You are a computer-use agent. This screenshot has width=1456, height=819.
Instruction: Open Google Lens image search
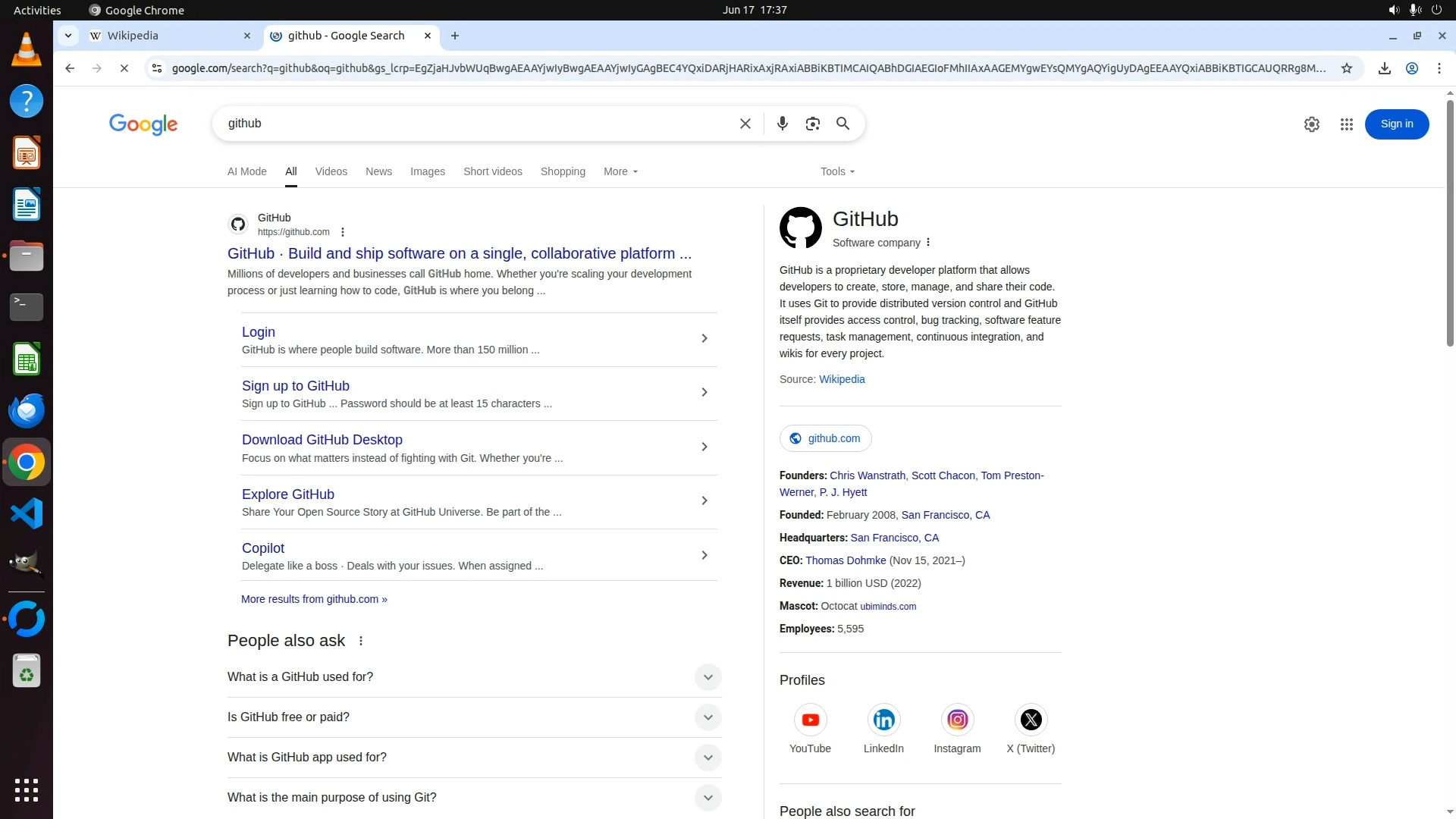[812, 124]
